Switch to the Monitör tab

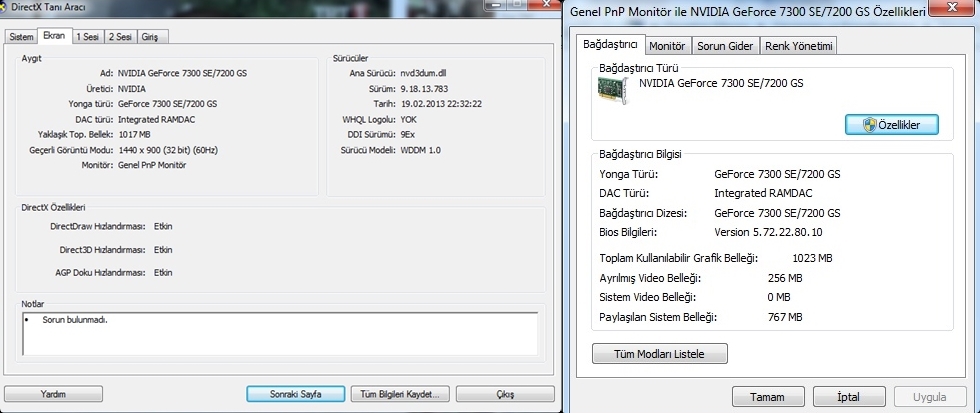tap(667, 46)
